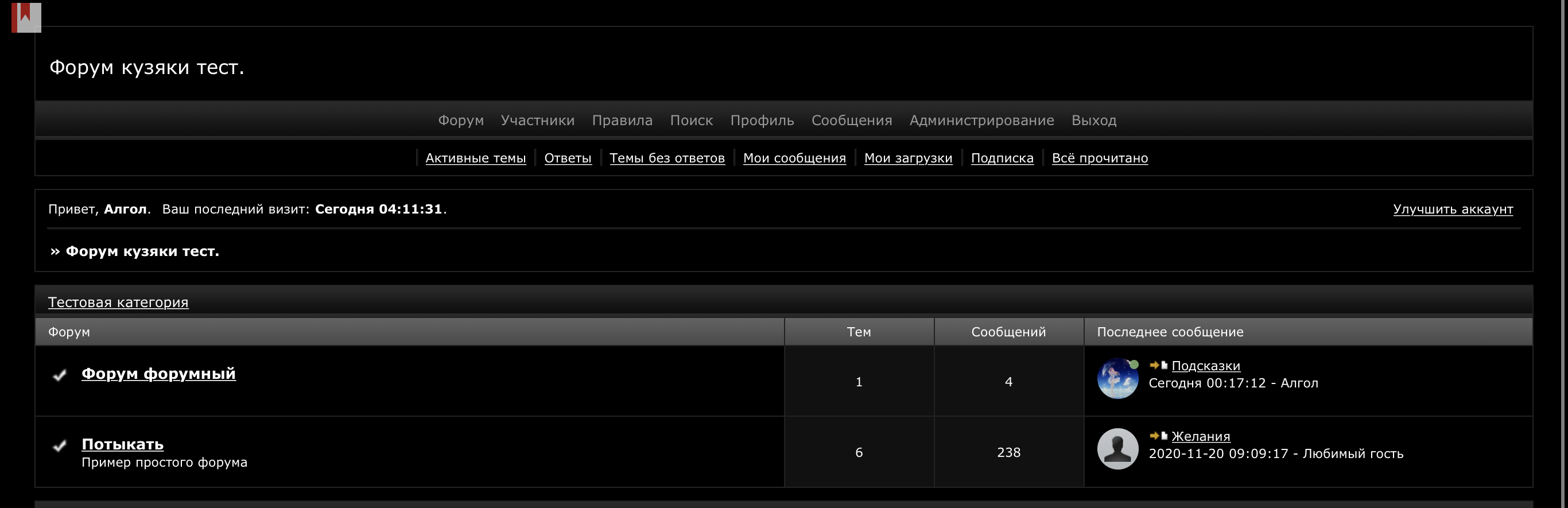Click the timestamp Сегодня 00:17:12 - Алгол
This screenshot has height=508, width=1568.
click(1233, 383)
